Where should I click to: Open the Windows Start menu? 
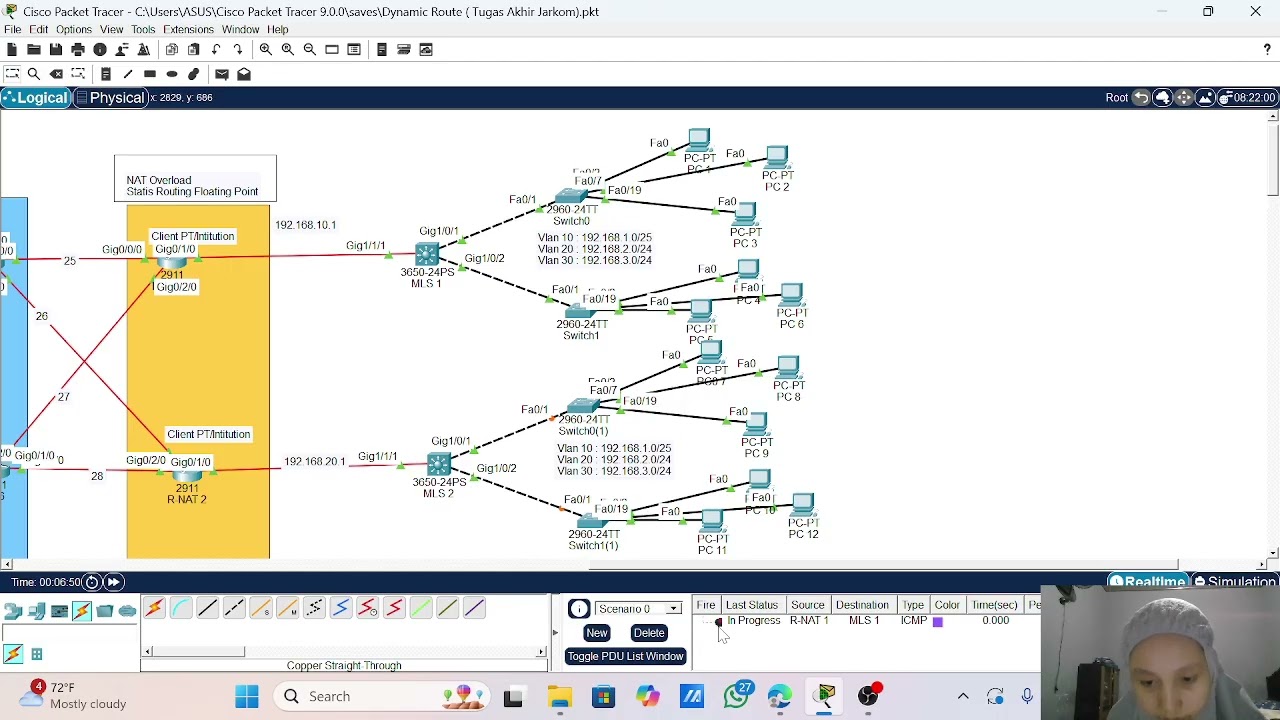247,696
